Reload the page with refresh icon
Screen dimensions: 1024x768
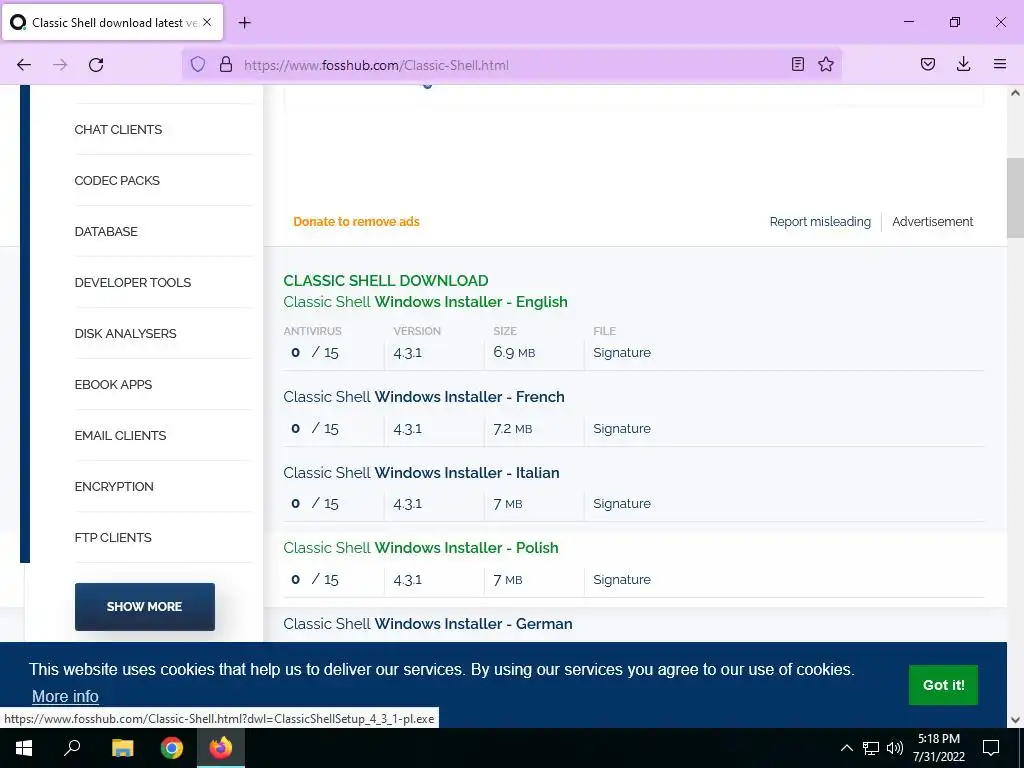[x=96, y=65]
